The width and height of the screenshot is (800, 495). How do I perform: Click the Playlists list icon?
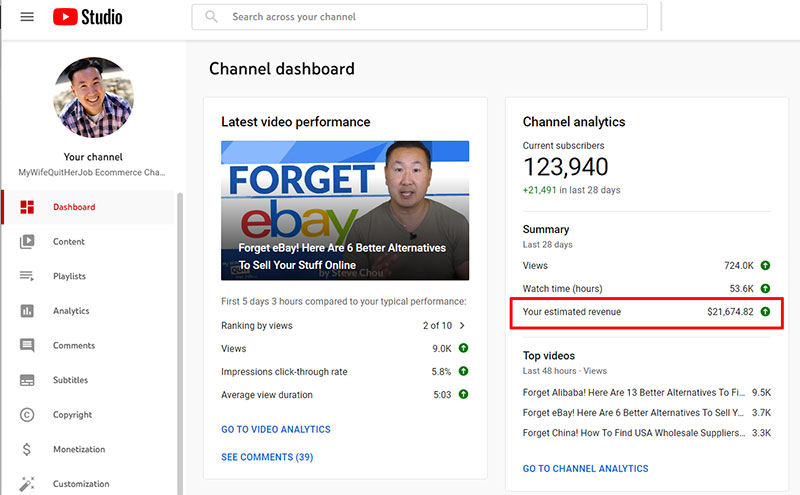point(27,276)
